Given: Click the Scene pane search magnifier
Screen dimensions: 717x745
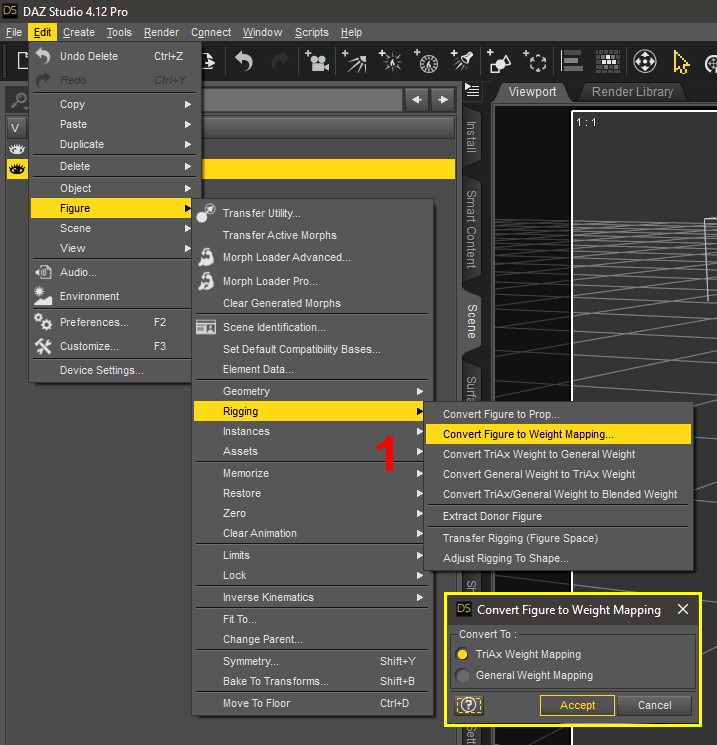Looking at the screenshot, I should pos(19,100).
